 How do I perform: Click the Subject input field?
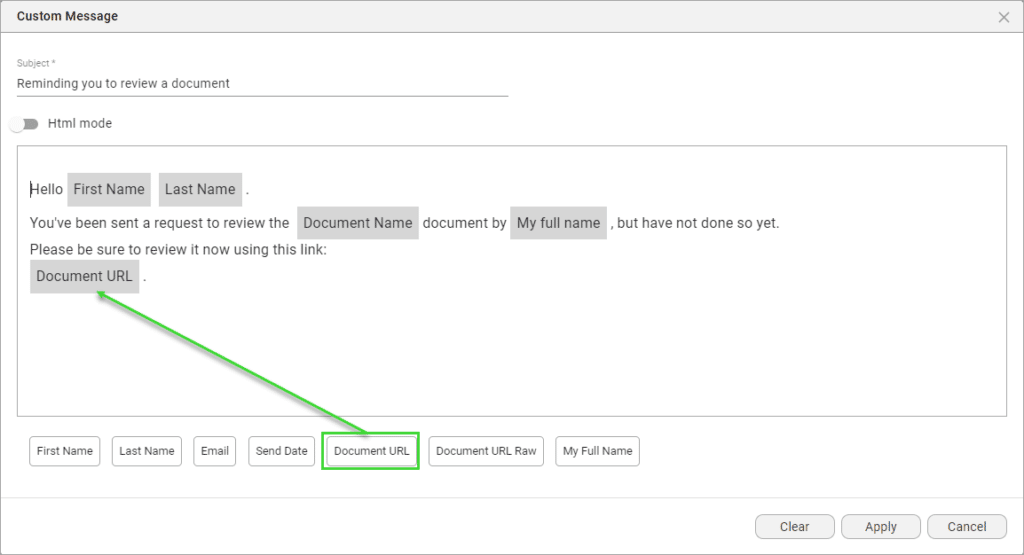tap(262, 84)
